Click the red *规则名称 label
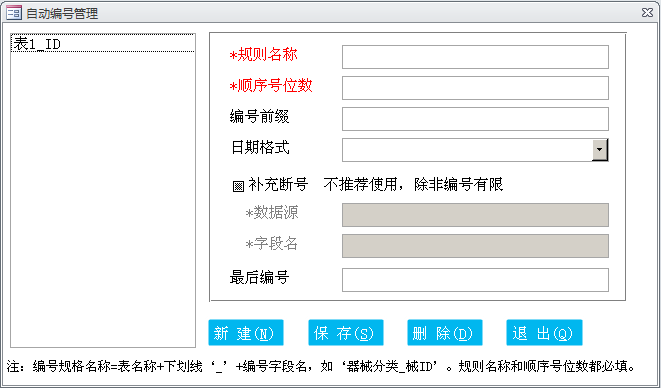 pos(263,55)
